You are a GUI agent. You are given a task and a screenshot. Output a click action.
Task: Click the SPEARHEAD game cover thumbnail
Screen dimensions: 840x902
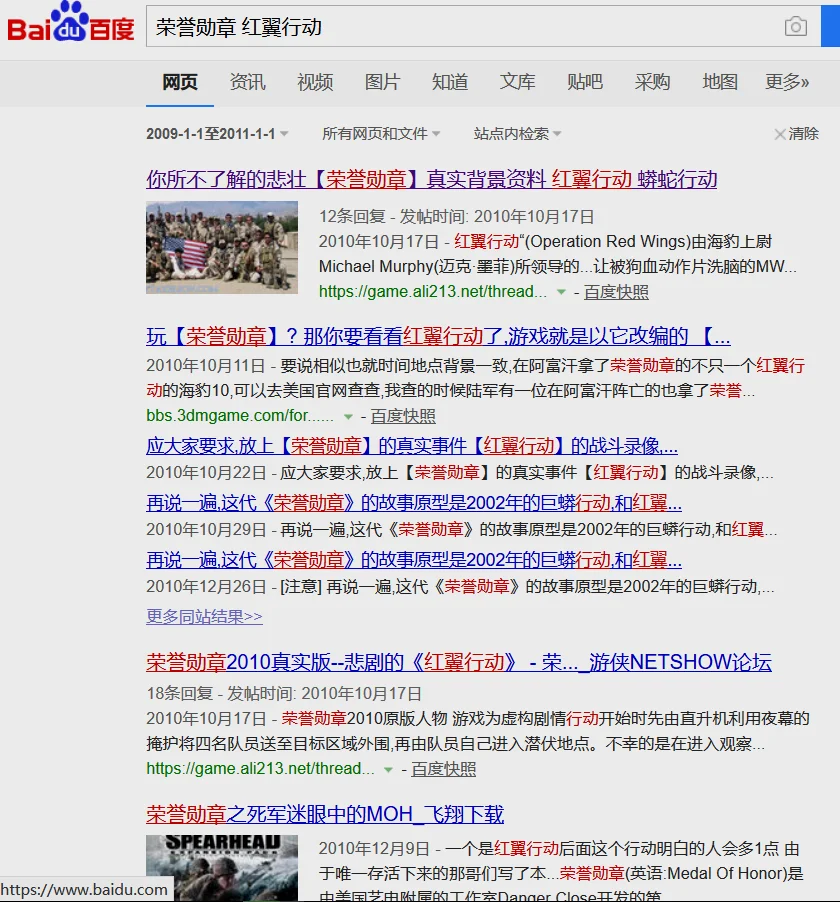tap(222, 868)
